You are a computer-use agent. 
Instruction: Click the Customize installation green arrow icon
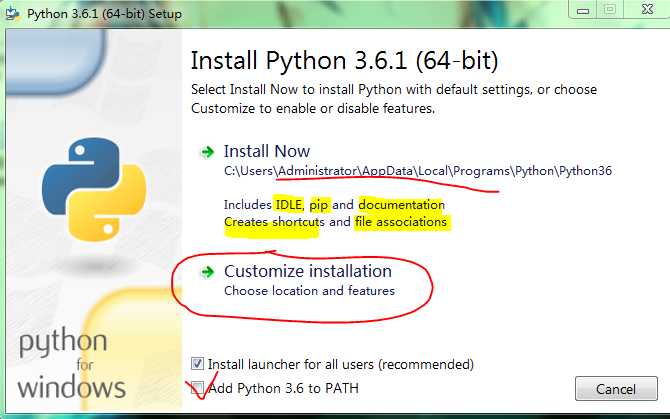(x=208, y=272)
